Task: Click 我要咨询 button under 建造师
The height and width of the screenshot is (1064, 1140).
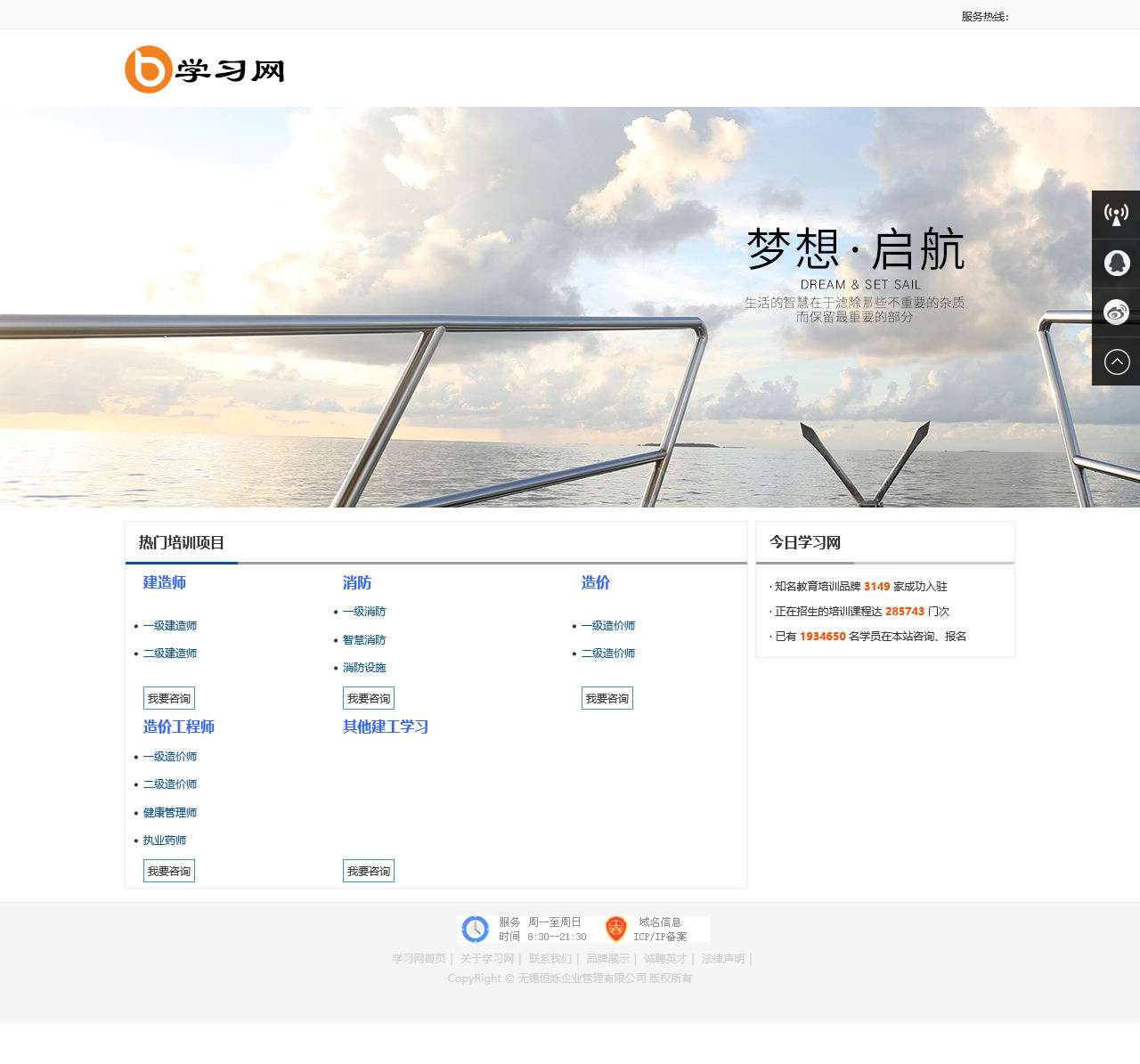Action: (x=169, y=698)
